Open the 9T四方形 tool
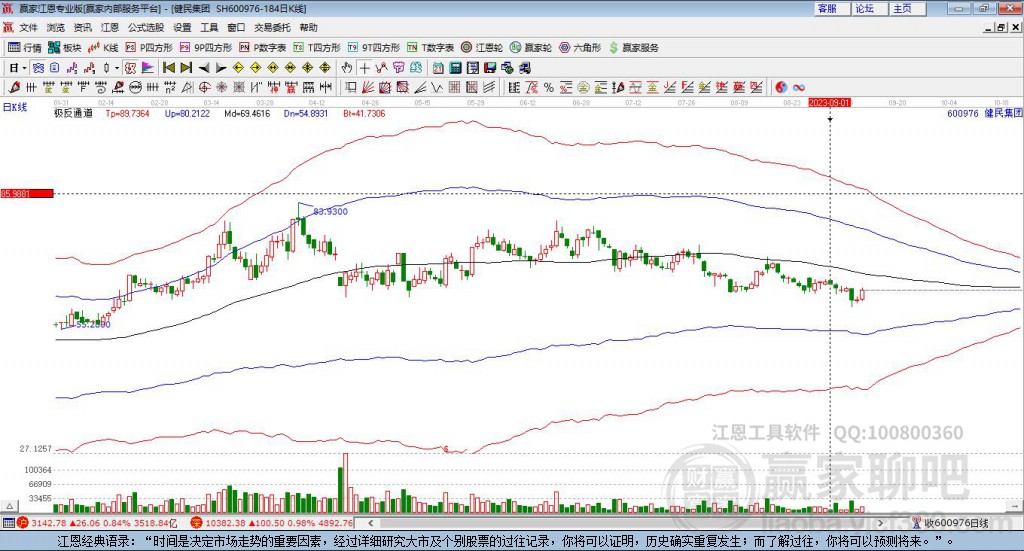Screen dimensions: 1024x551 point(374,48)
